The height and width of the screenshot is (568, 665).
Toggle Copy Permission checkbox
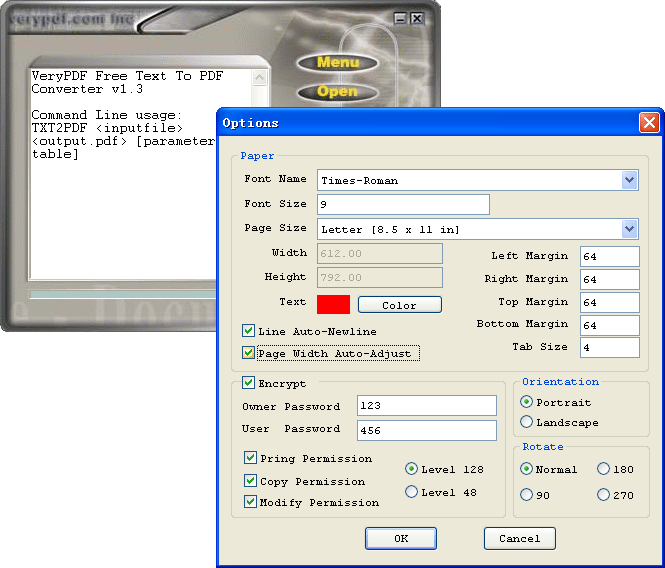[x=250, y=481]
